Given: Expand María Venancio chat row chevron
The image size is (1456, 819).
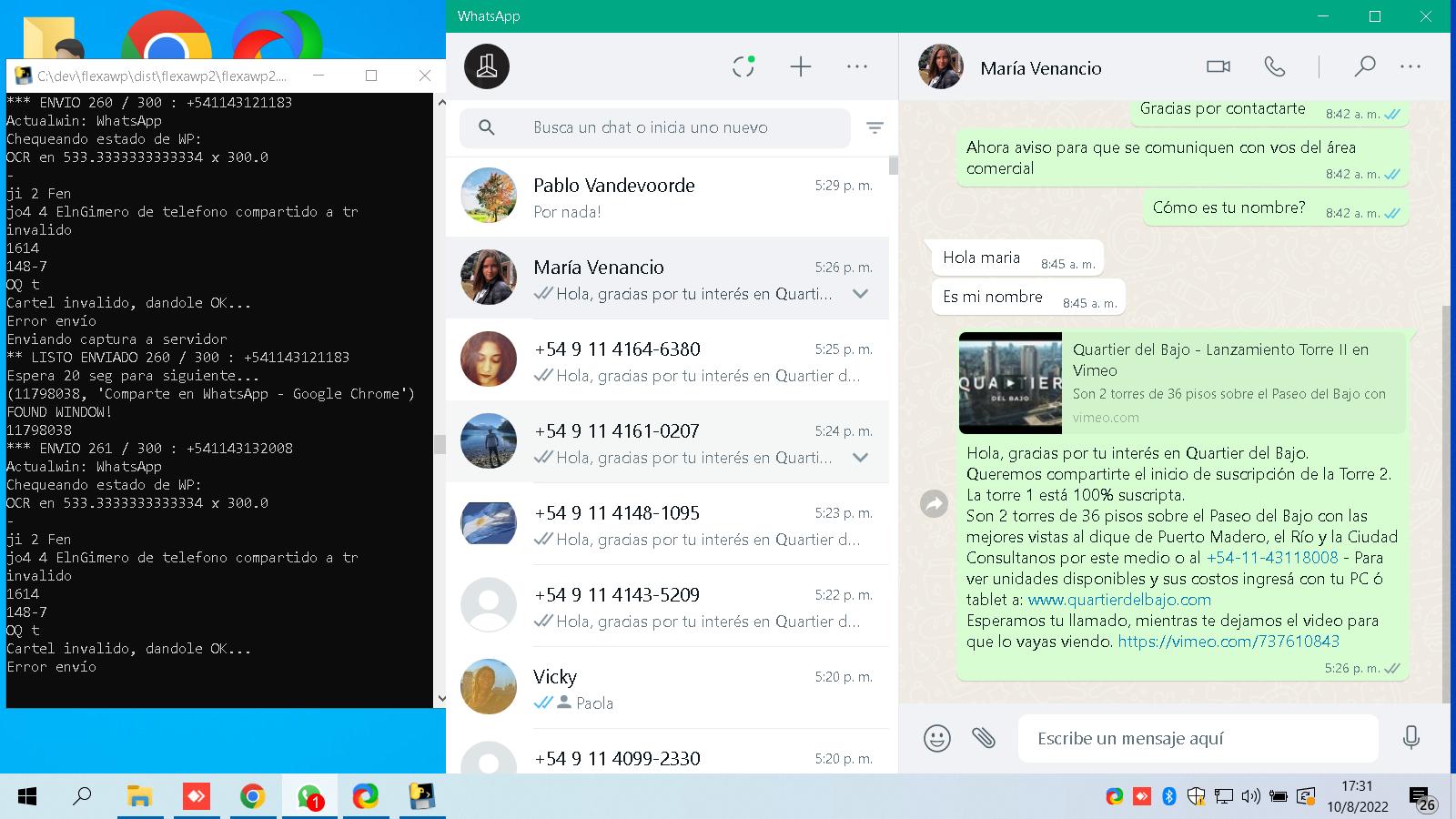Looking at the screenshot, I should click(860, 294).
